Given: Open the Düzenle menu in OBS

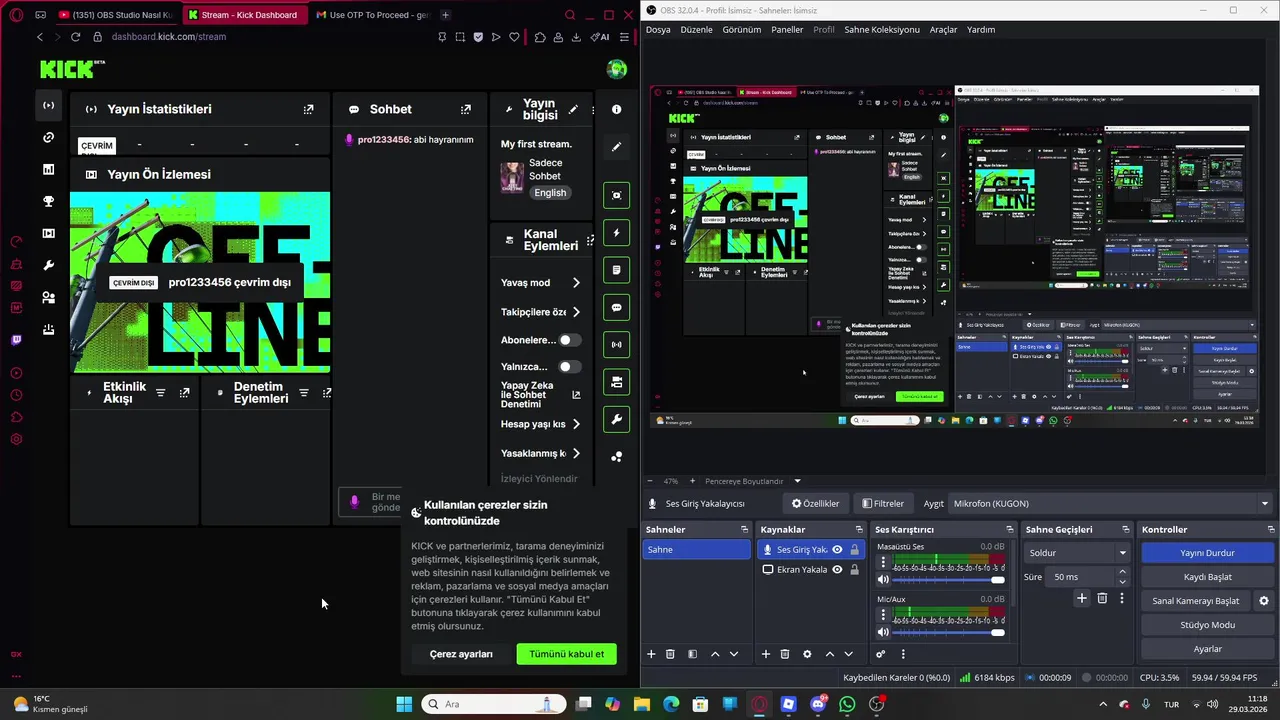Looking at the screenshot, I should (696, 30).
